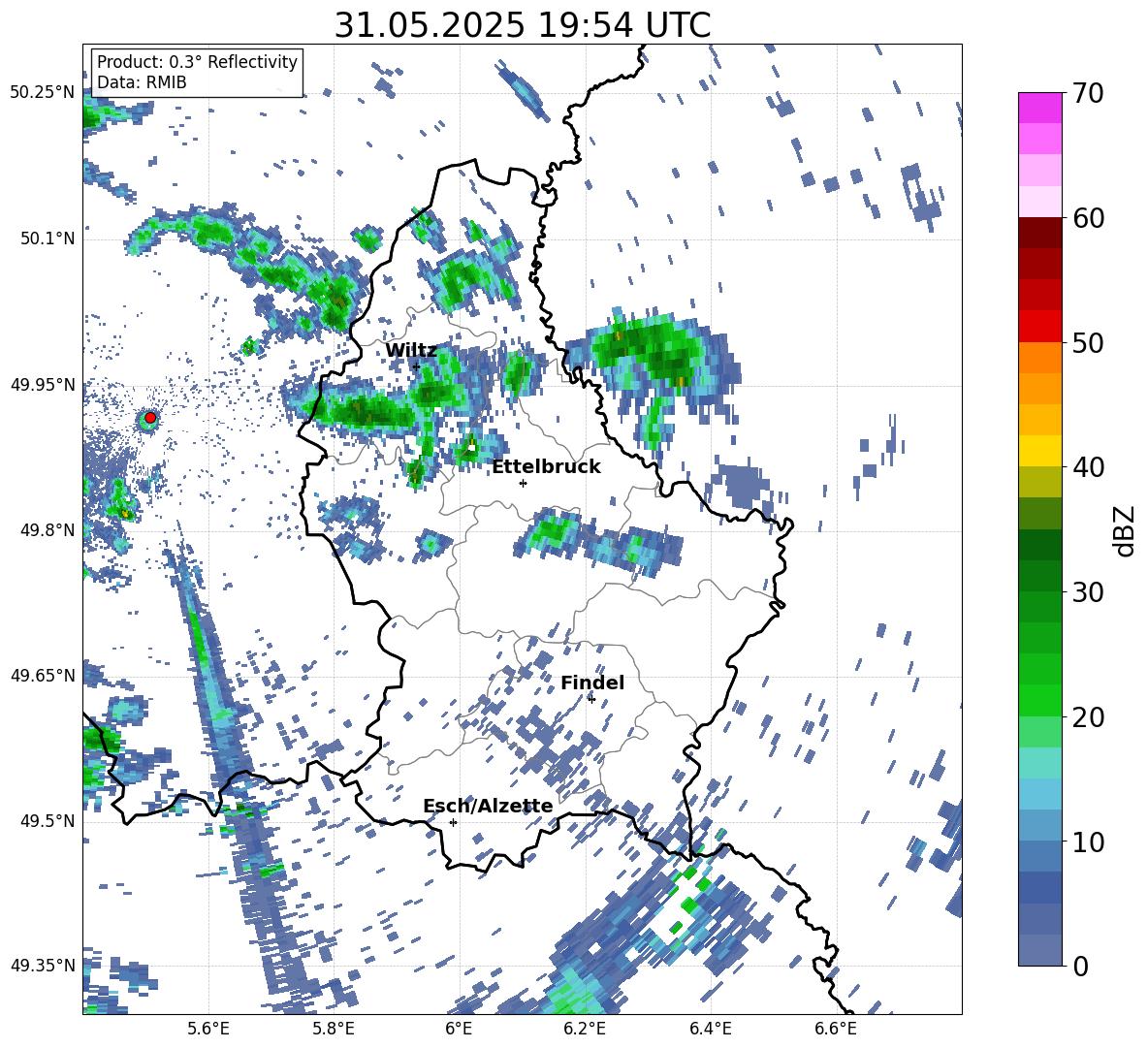The image size is (1148, 1048).
Task: Click the 49.8°N latitude label
Action: click(x=47, y=530)
